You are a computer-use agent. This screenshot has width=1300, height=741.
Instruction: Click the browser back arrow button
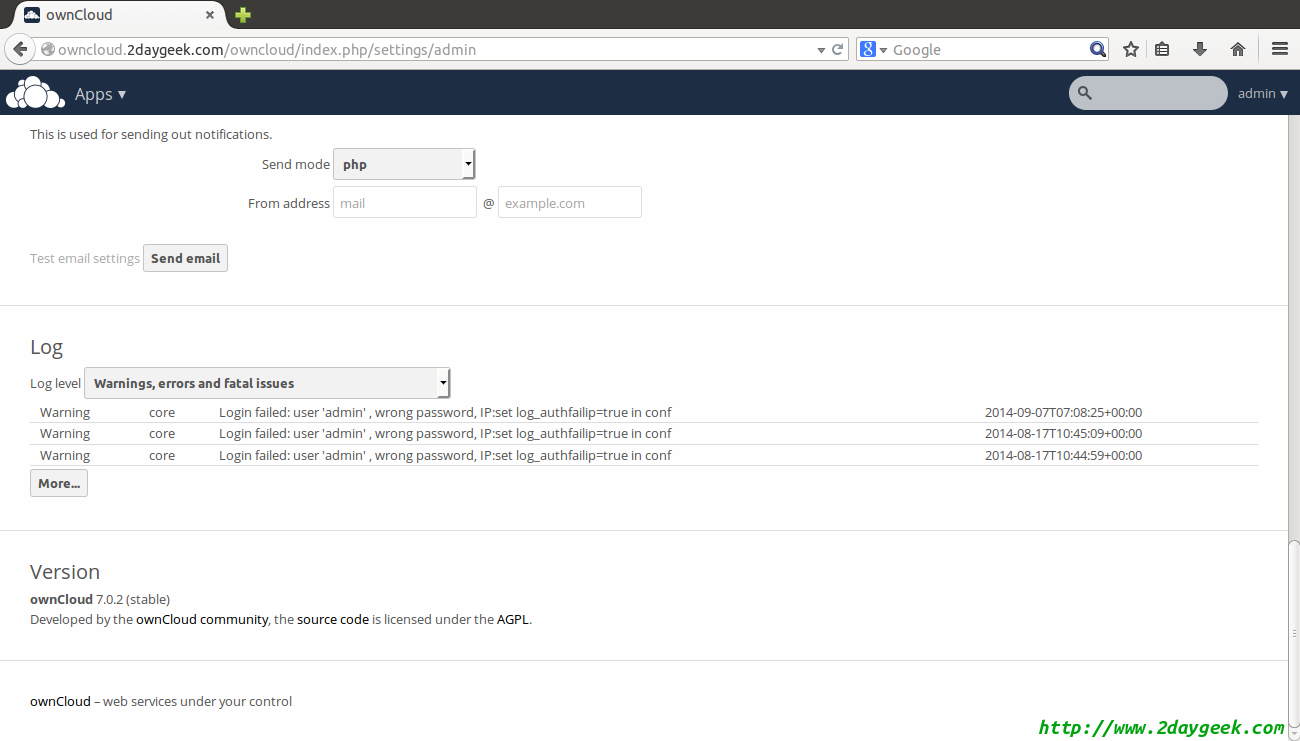coord(20,49)
